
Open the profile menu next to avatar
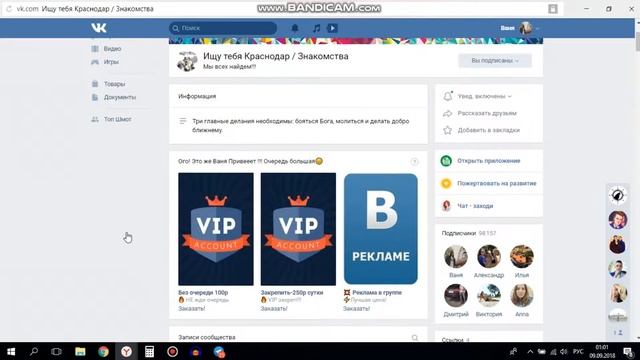(x=520, y=28)
